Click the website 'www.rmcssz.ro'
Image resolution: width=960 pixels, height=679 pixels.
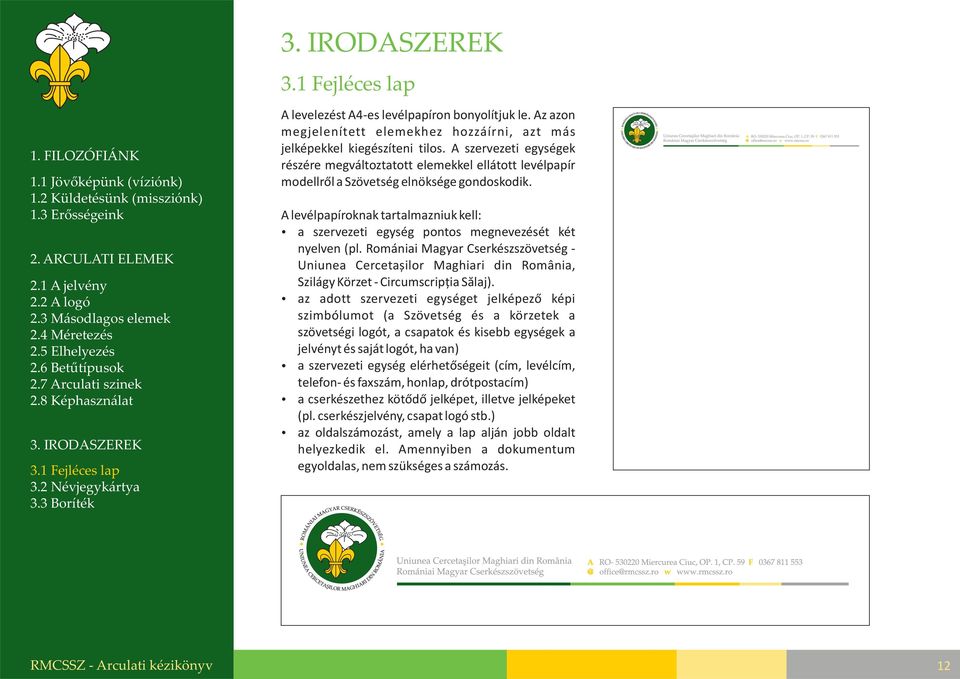pyautogui.click(x=704, y=572)
